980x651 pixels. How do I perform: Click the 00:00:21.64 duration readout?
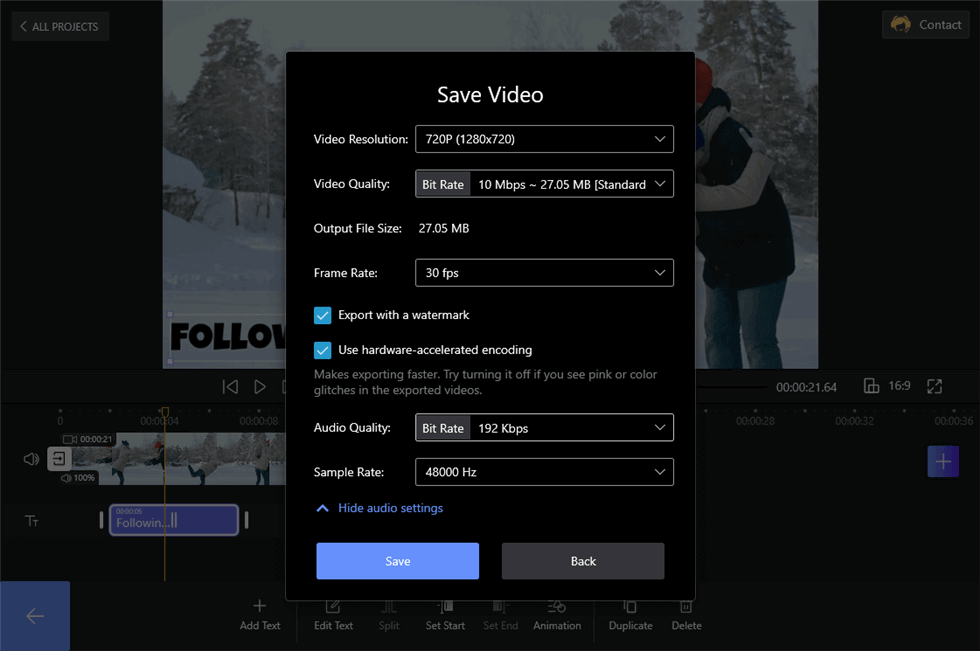806,387
